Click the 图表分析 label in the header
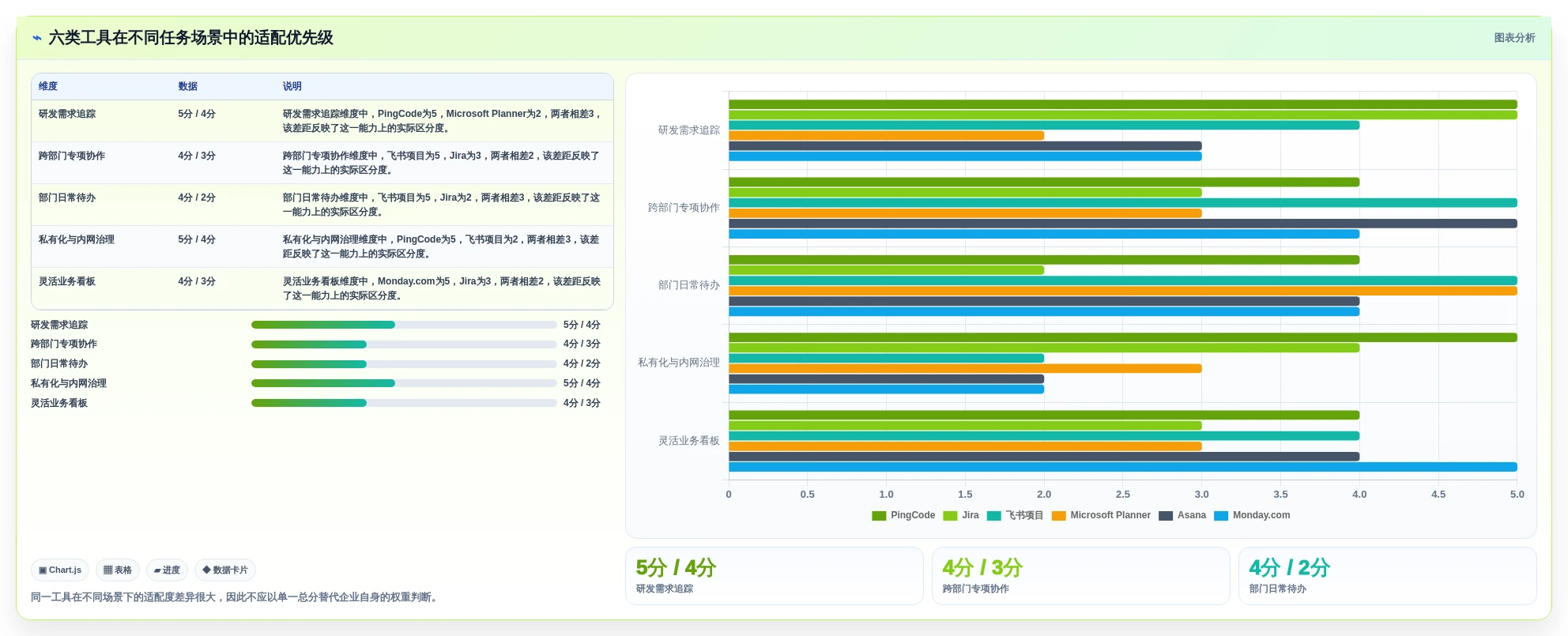 (x=1514, y=38)
